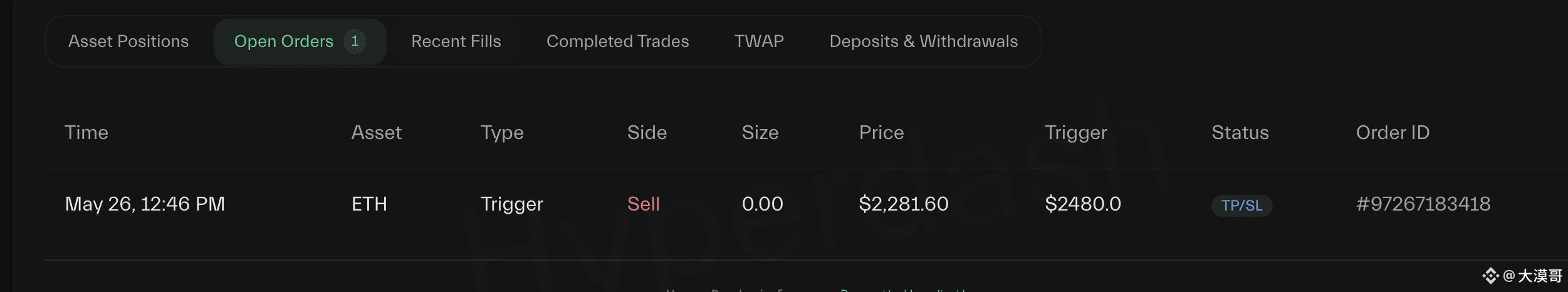Open the Completed Trades tab

click(x=618, y=41)
